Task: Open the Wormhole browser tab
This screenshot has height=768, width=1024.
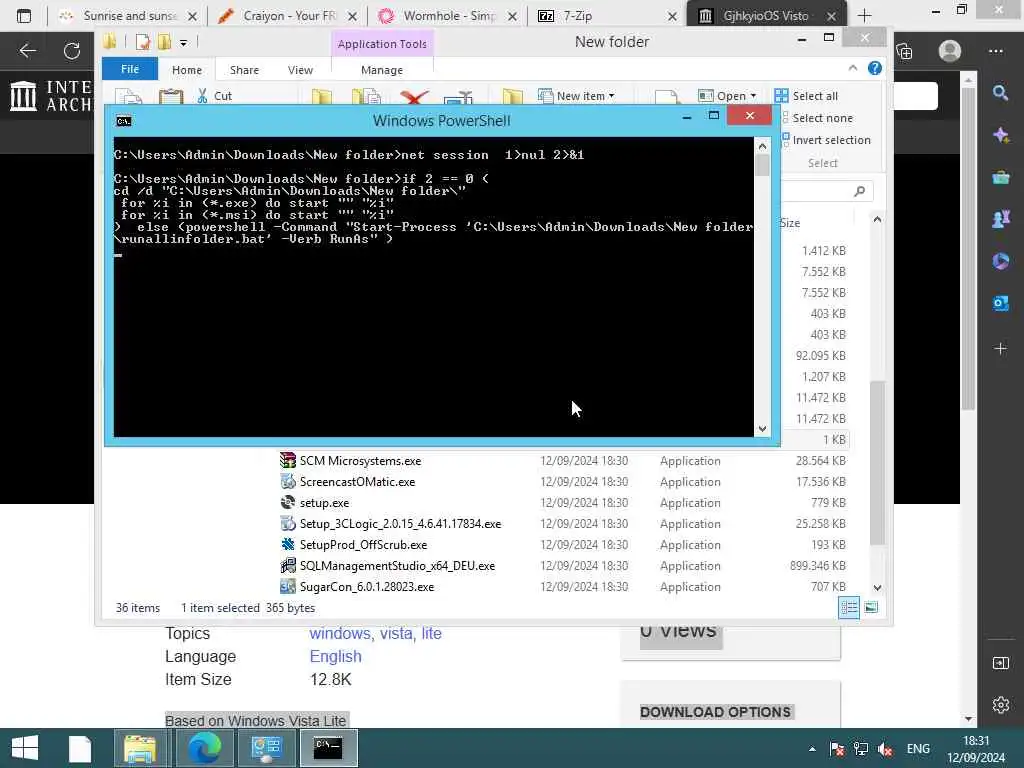Action: pos(448,16)
